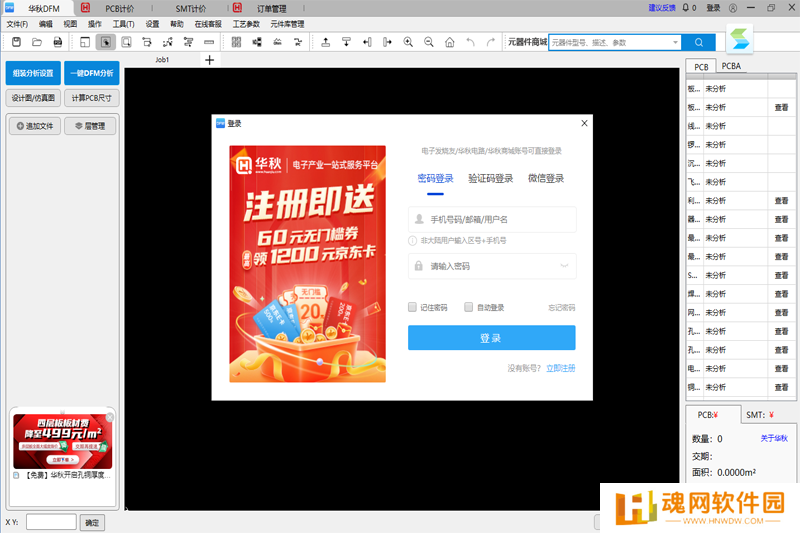The height and width of the screenshot is (533, 800).
Task: Click the 立即注册 link
Action: tap(560, 368)
